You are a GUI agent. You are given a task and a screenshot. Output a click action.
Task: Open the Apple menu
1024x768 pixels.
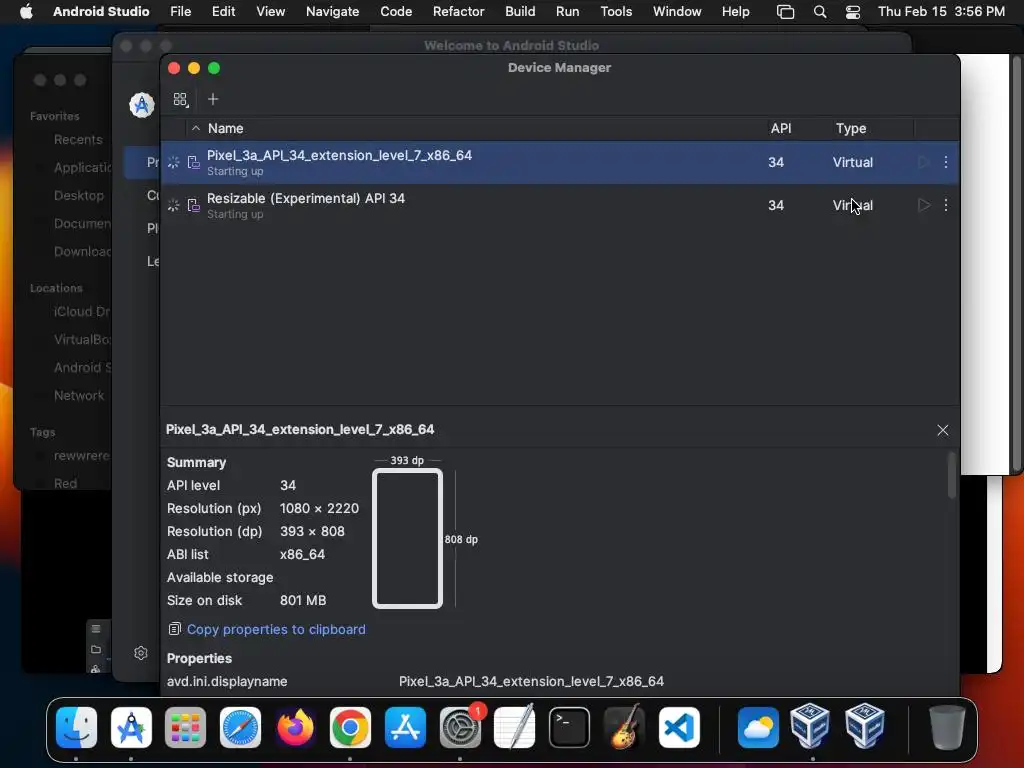coord(26,11)
